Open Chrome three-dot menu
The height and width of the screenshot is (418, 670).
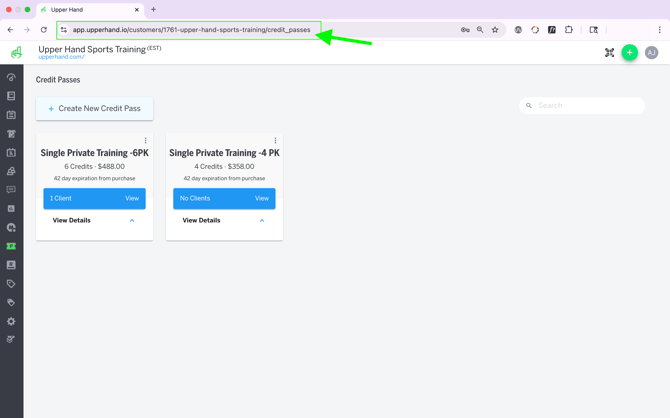click(659, 30)
